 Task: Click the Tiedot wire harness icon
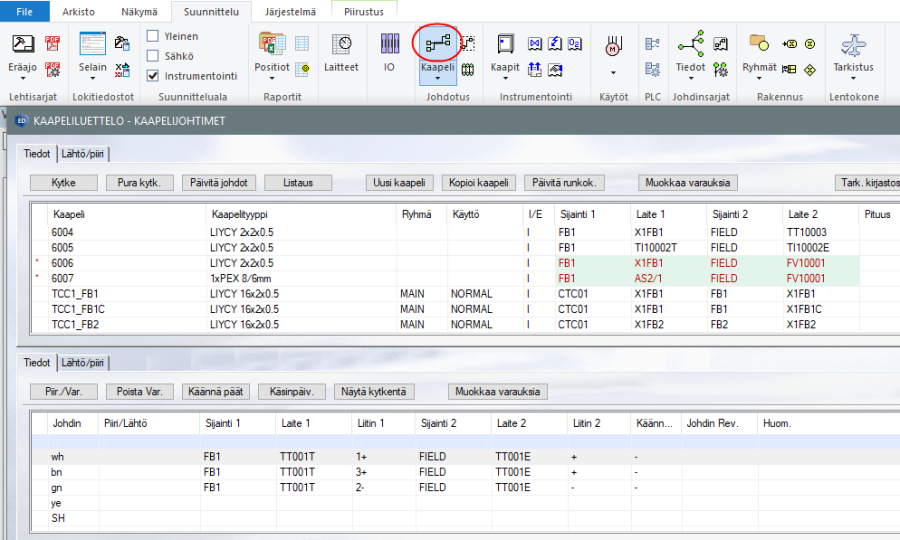pos(690,45)
